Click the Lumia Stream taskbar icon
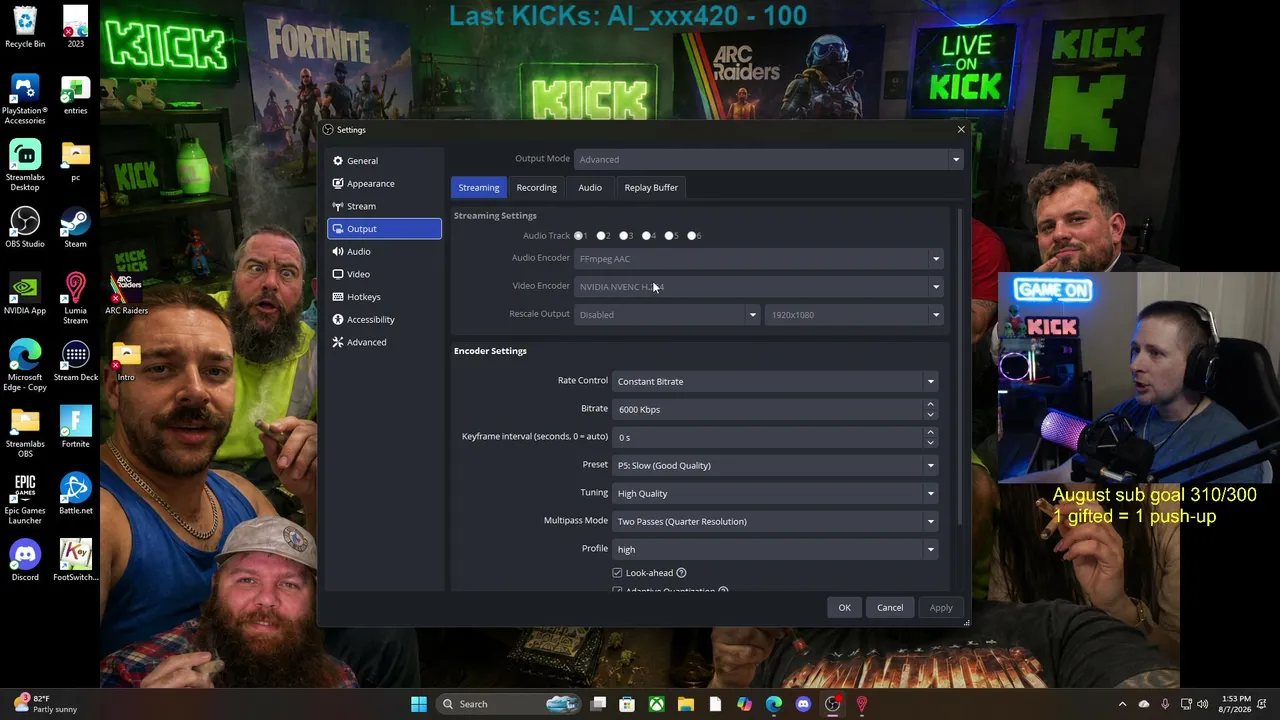Image resolution: width=1280 pixels, height=720 pixels. point(862,704)
